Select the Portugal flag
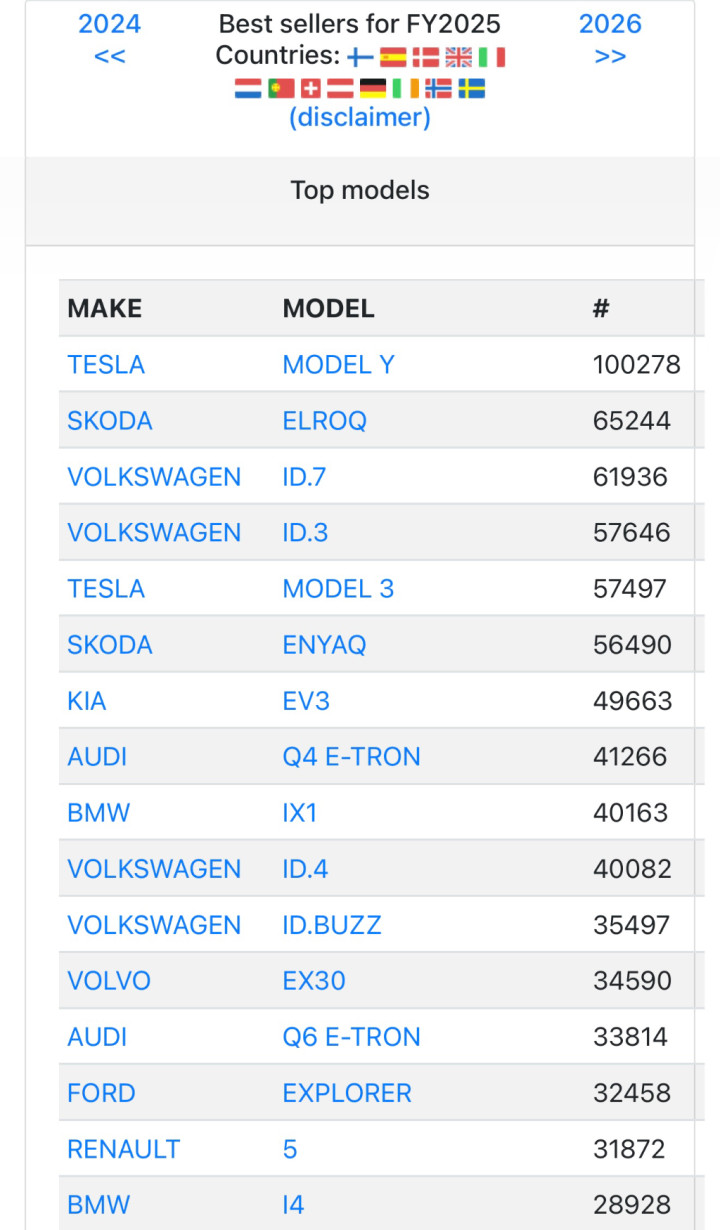 [x=281, y=89]
